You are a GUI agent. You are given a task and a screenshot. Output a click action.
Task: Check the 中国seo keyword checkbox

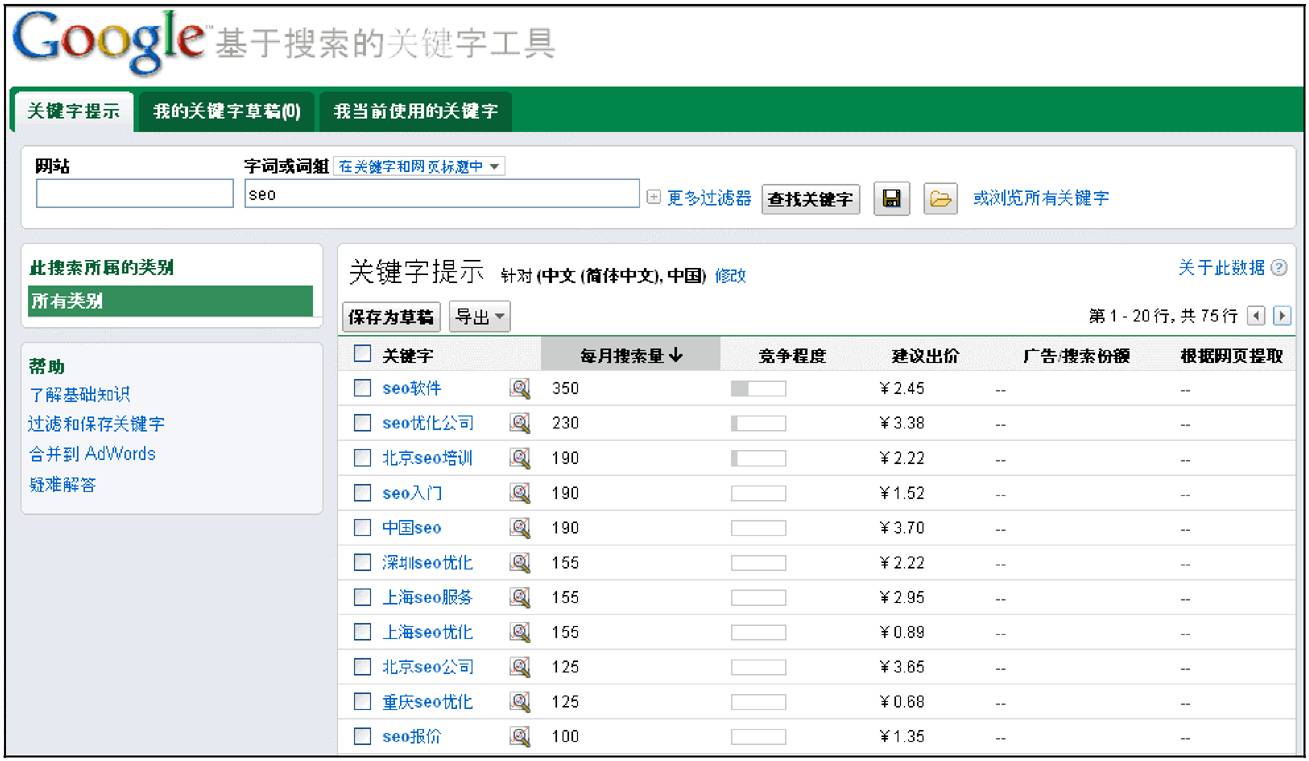[362, 529]
